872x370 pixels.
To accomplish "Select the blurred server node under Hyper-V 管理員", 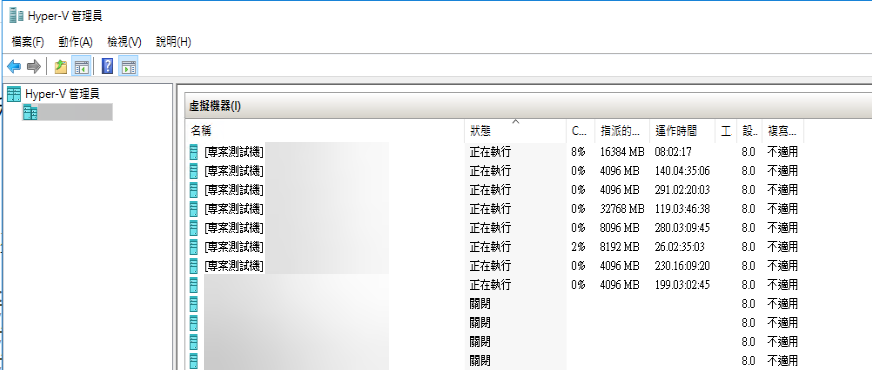I will coord(67,112).
